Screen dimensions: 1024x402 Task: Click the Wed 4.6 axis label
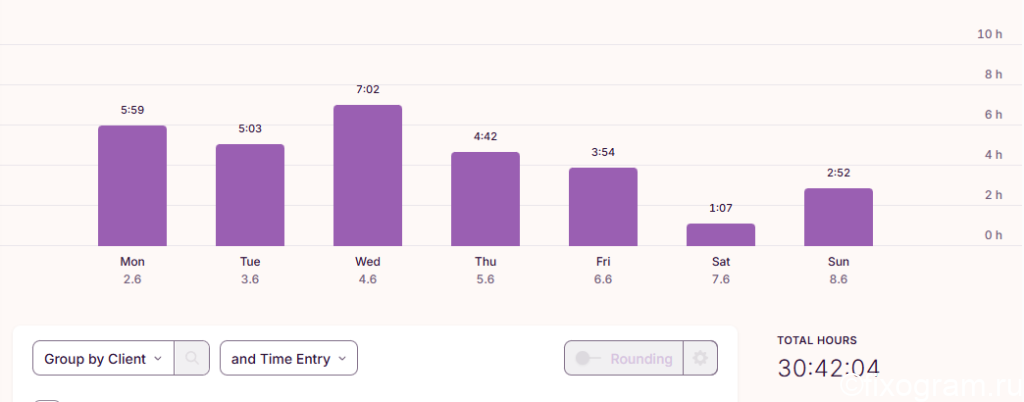(368, 270)
